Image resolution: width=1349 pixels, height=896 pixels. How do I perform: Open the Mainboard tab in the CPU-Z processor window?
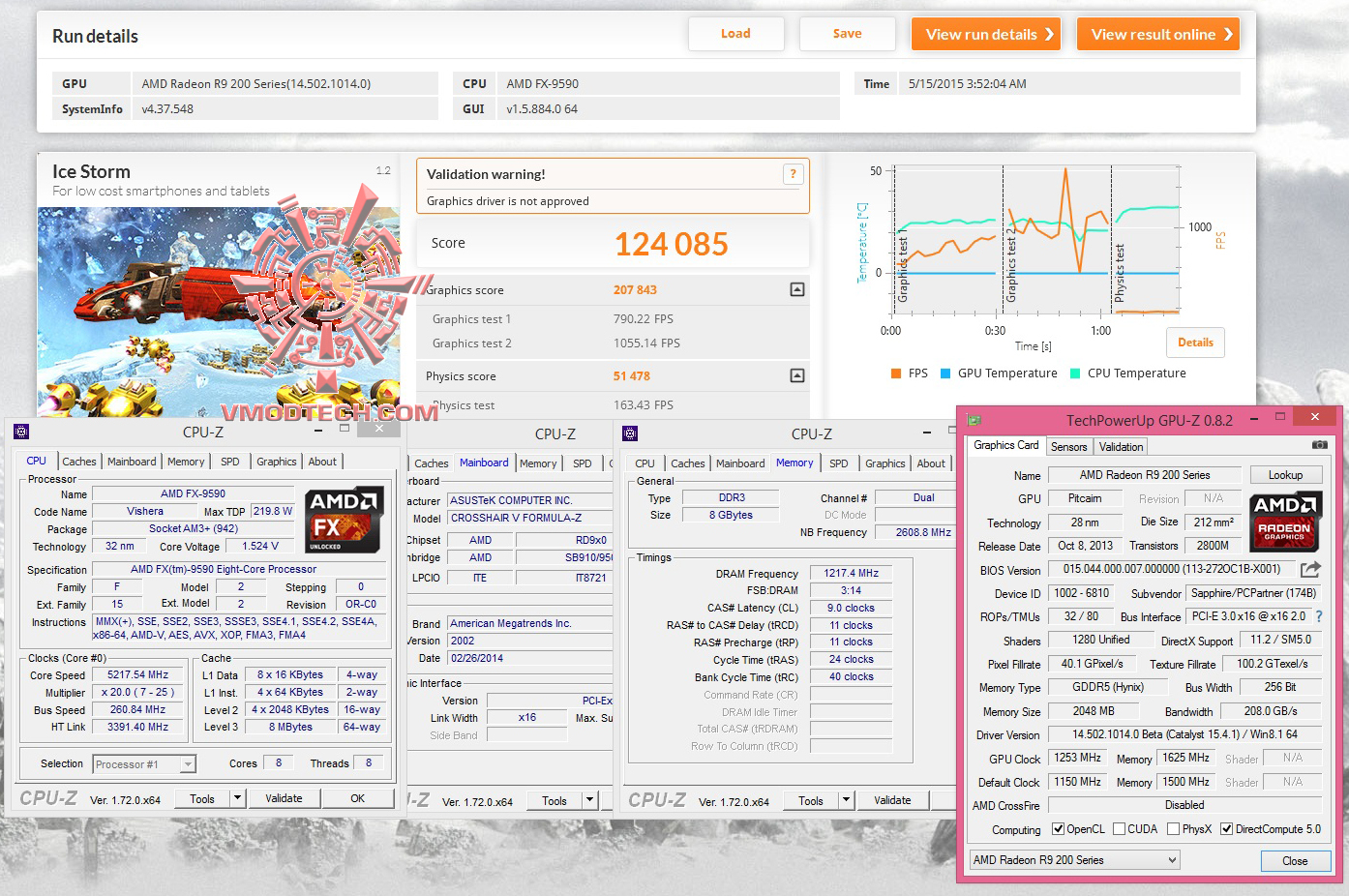[132, 462]
